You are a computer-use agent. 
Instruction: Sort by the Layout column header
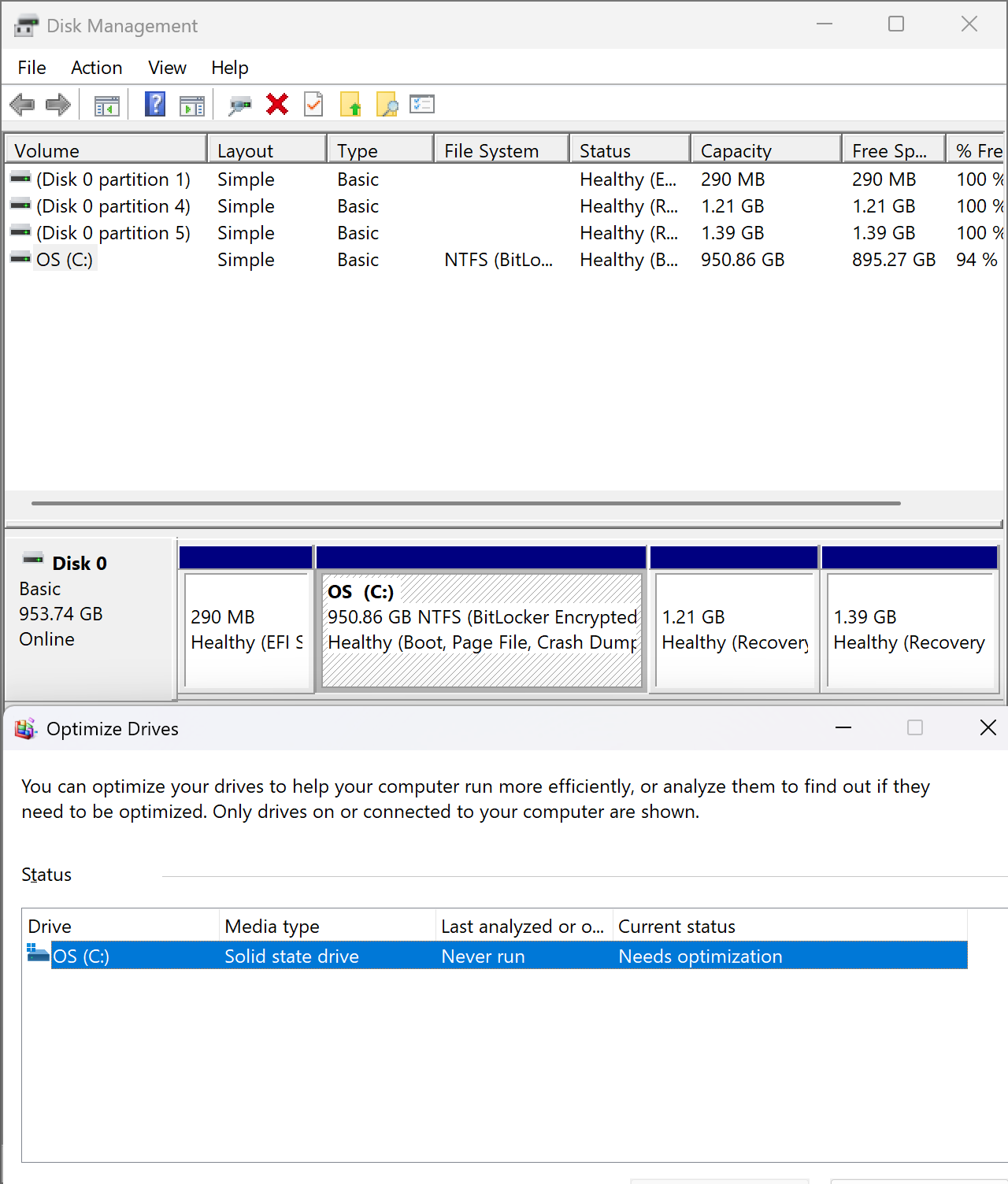click(x=267, y=150)
